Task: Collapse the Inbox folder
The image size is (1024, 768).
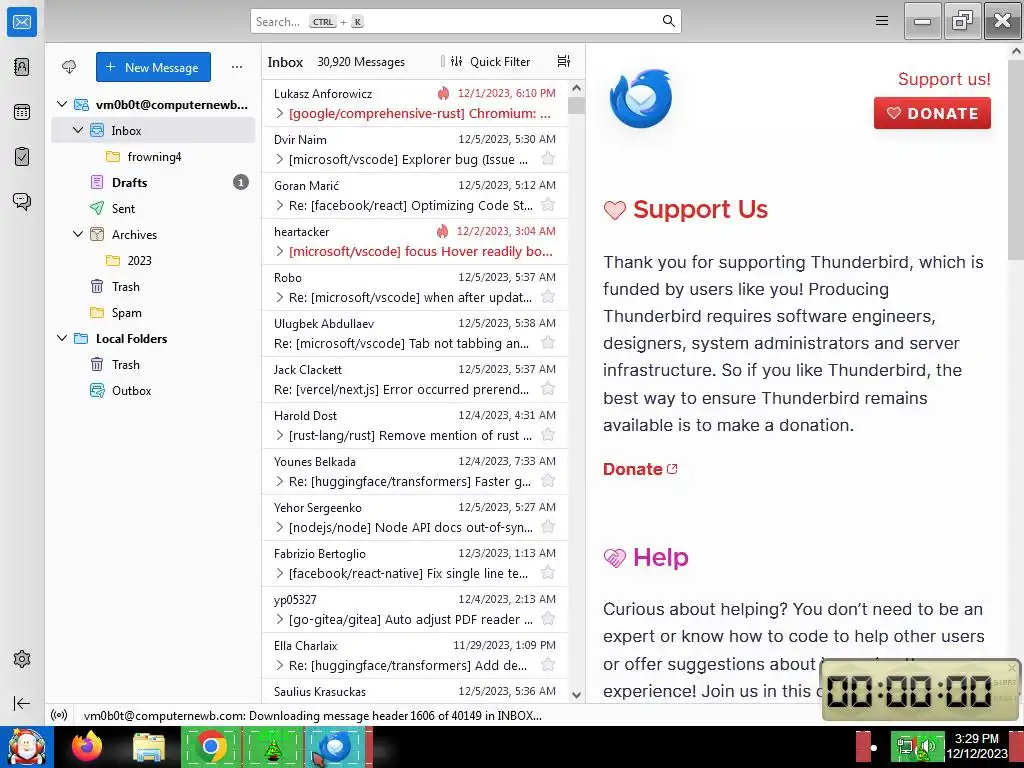Action: tap(78, 131)
